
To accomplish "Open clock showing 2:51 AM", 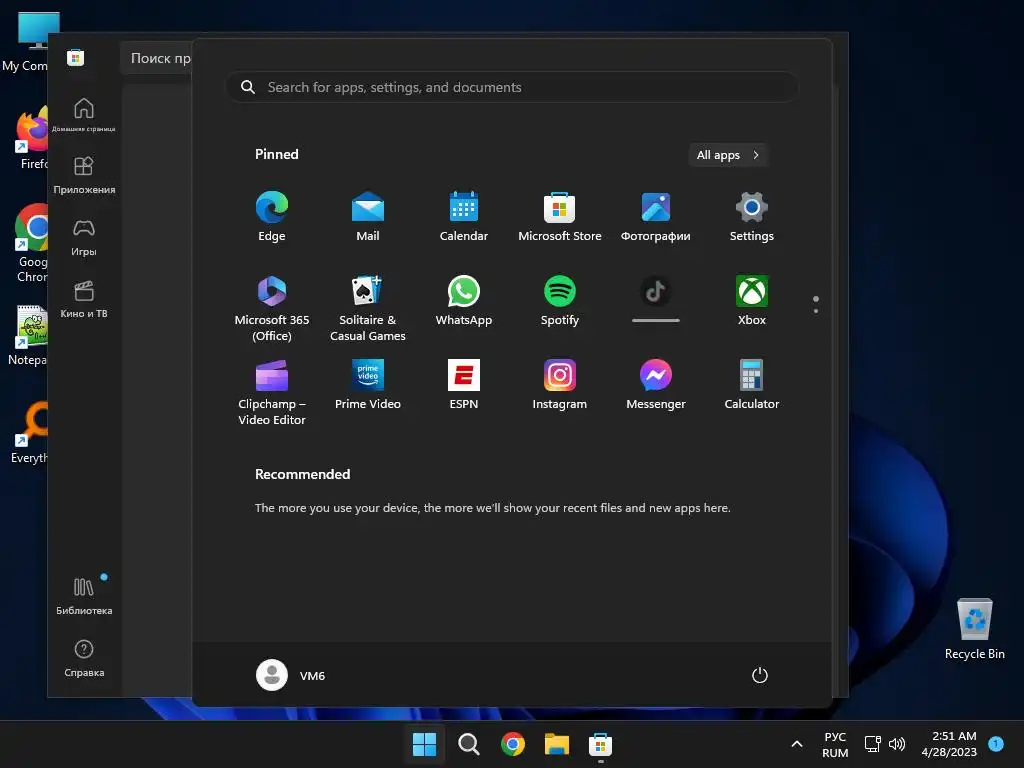I will coord(949,744).
